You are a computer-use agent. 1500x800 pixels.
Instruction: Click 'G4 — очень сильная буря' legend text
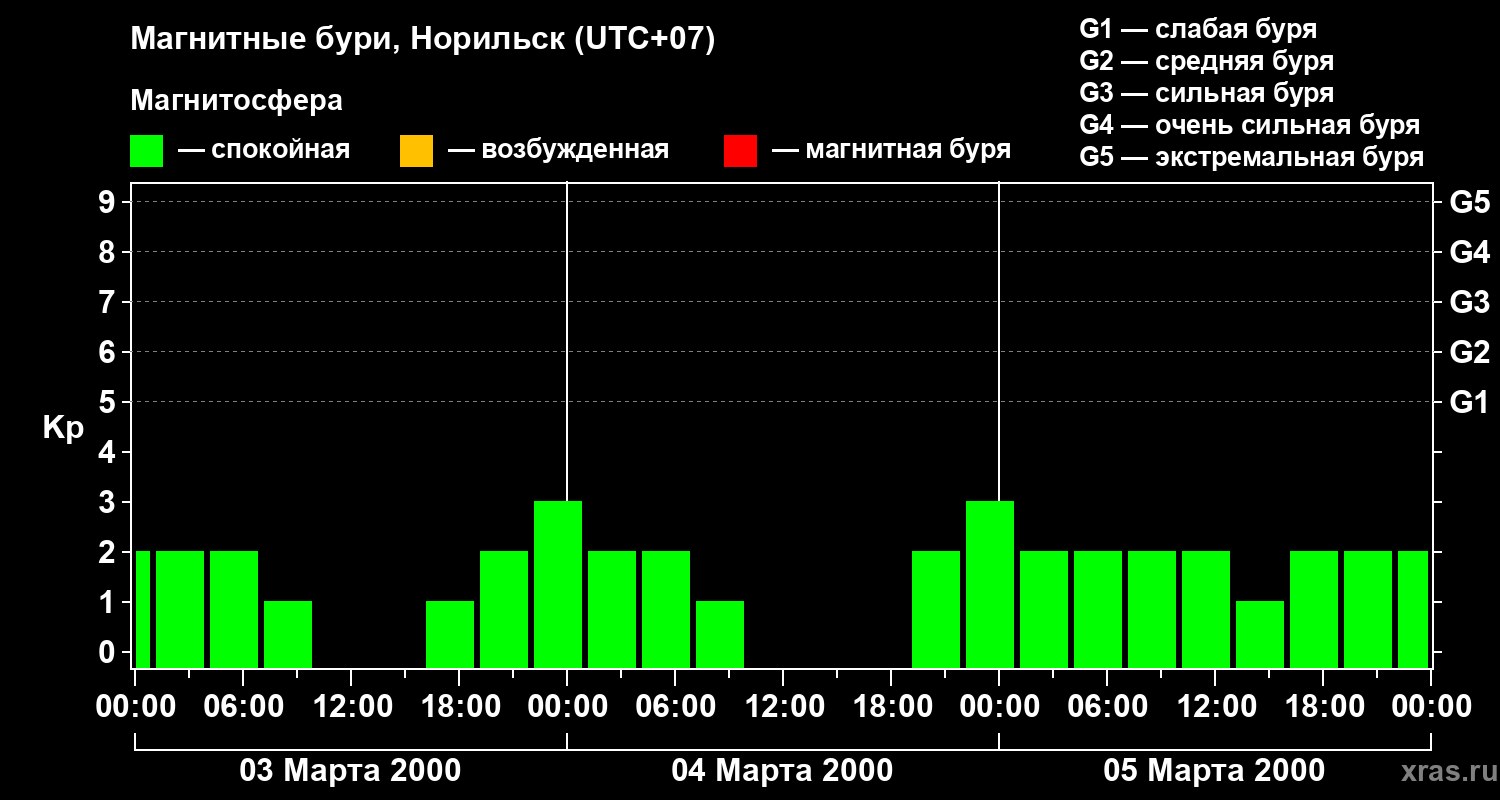(x=1249, y=125)
